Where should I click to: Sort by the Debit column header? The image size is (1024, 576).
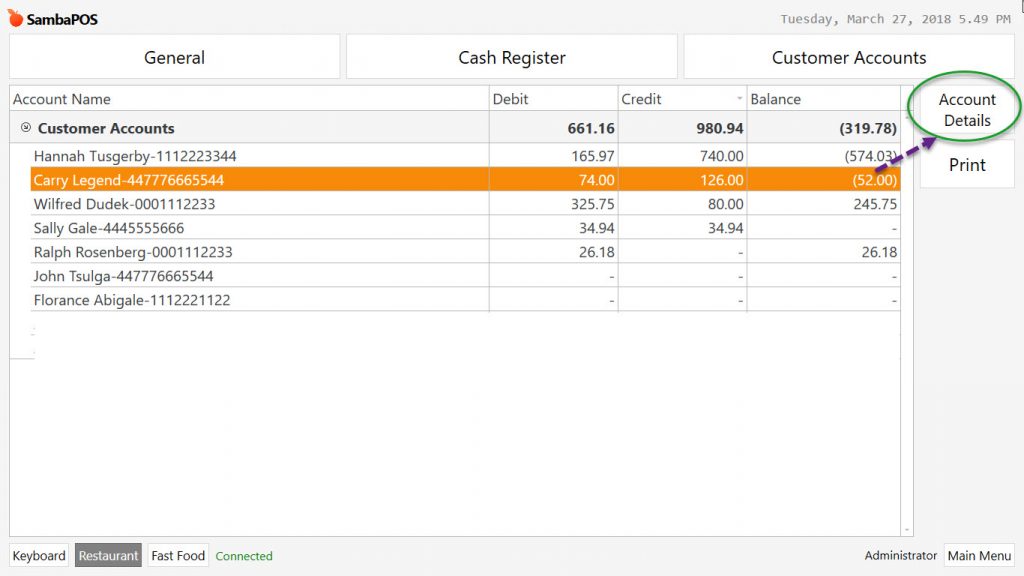coord(553,99)
